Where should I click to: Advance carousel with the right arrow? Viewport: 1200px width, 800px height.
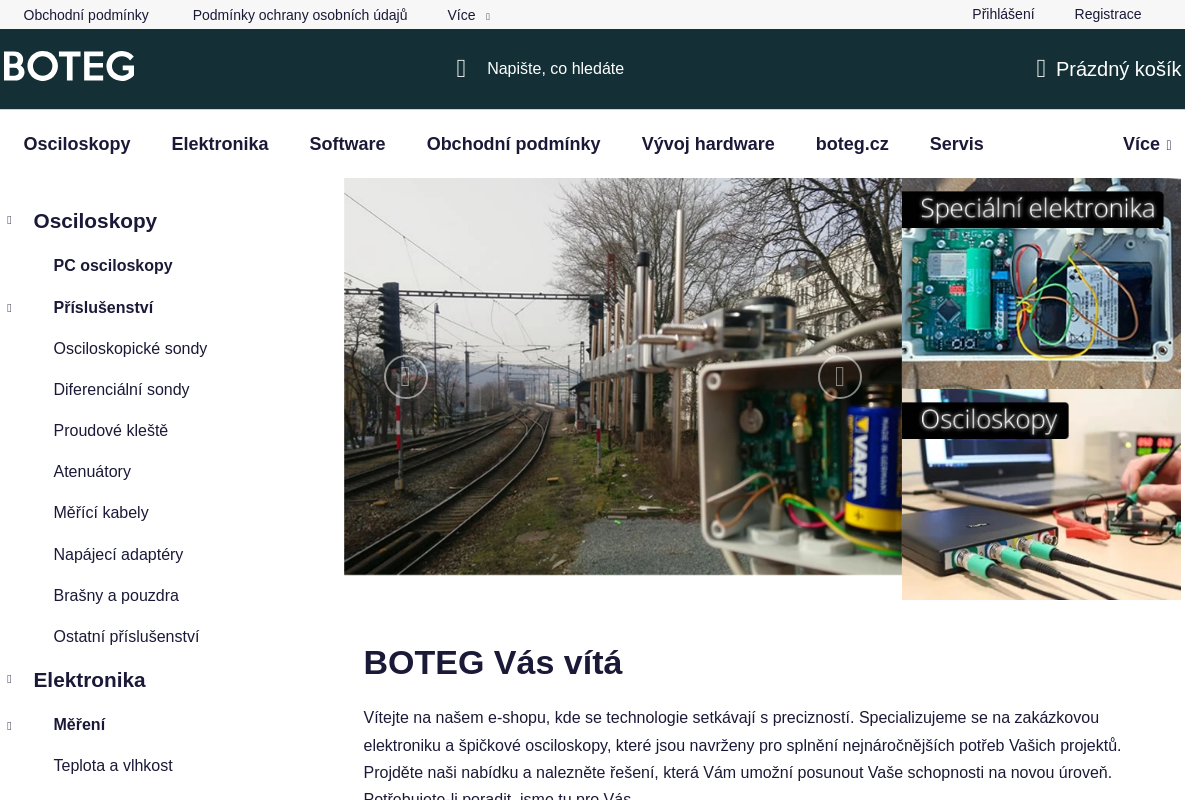[840, 377]
